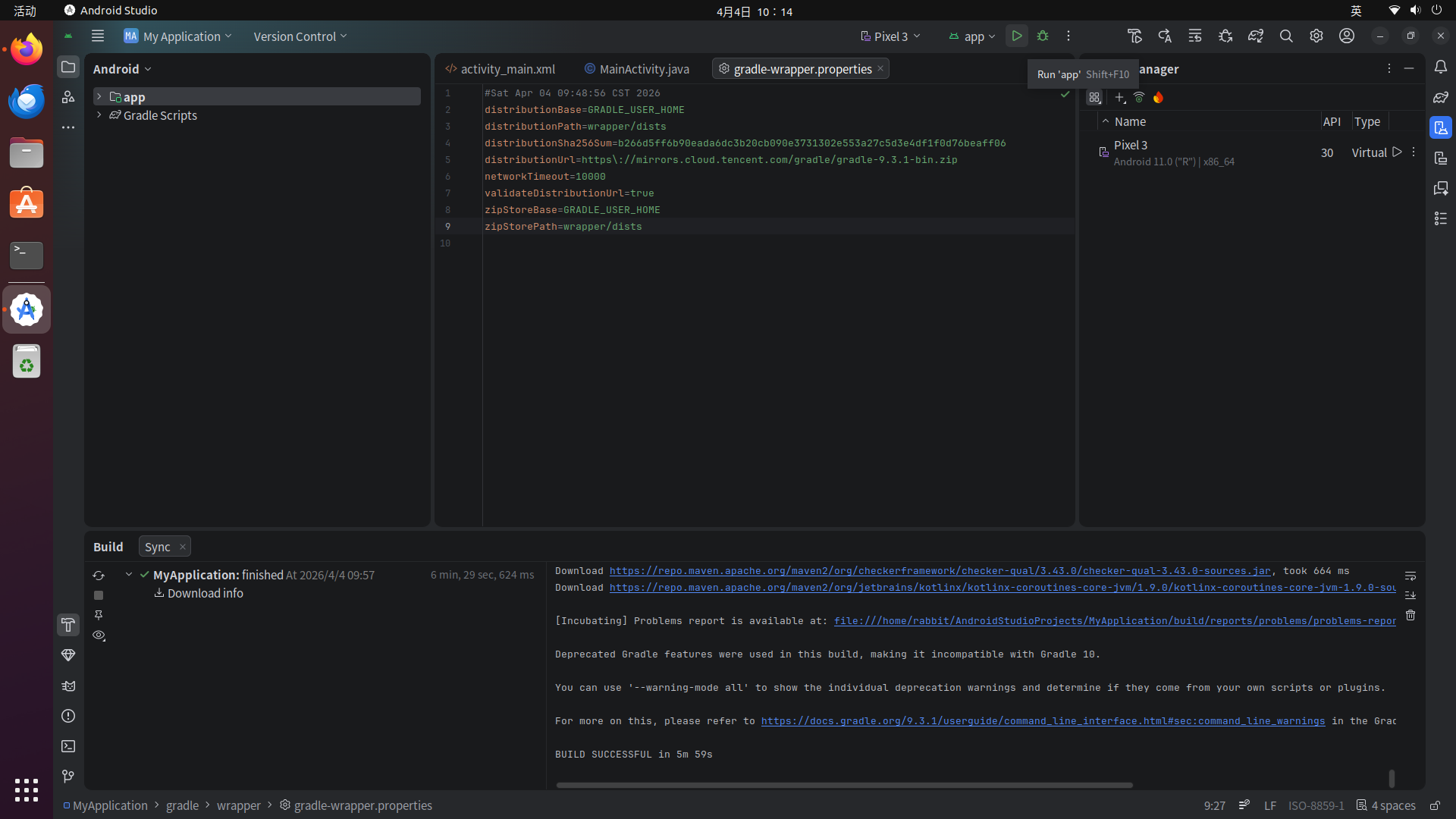Image resolution: width=1456 pixels, height=819 pixels.
Task: Open the Pixel 3 device dropdown
Action: 891,36
